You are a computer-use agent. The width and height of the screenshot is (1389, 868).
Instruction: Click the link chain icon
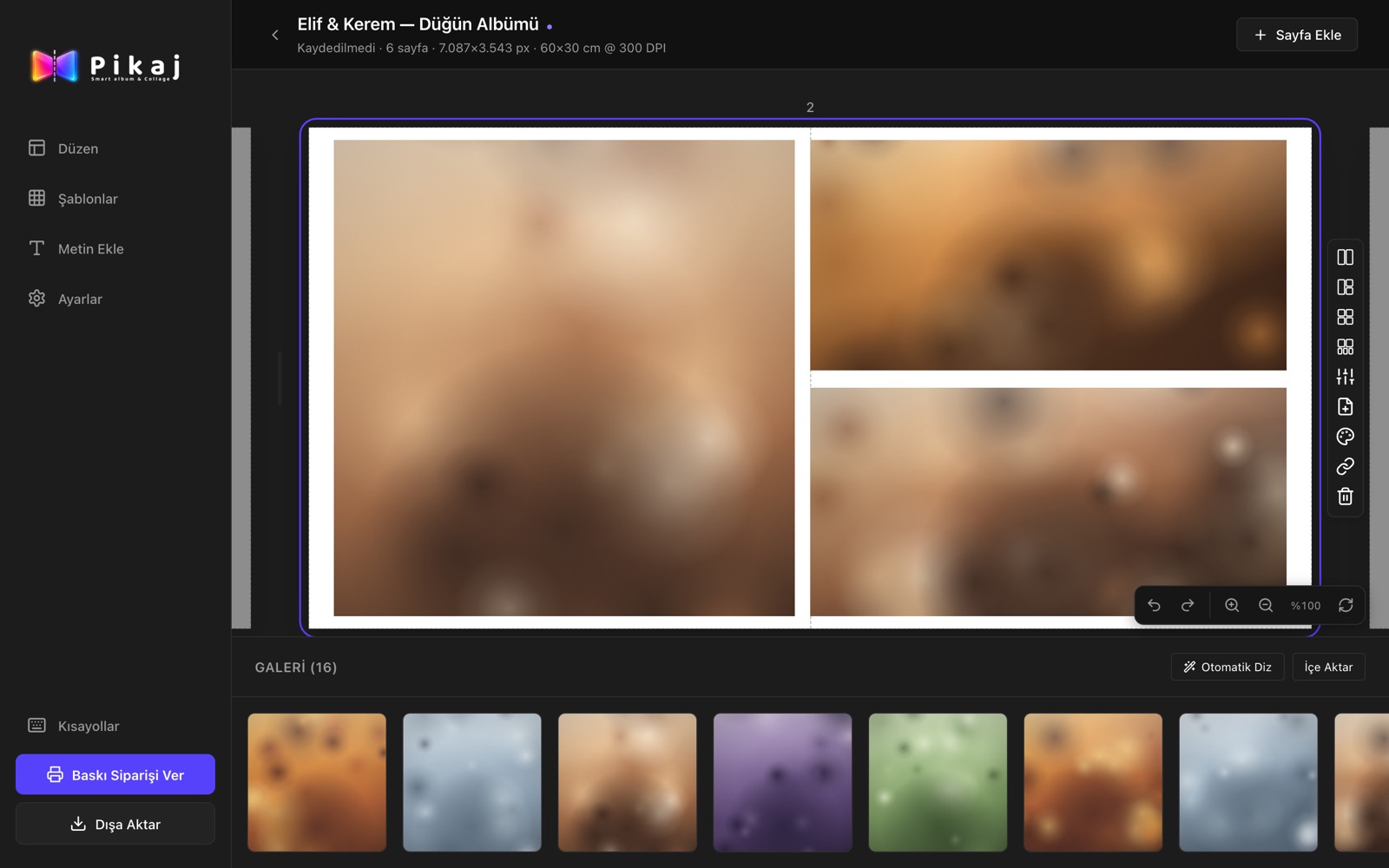pyautogui.click(x=1345, y=466)
